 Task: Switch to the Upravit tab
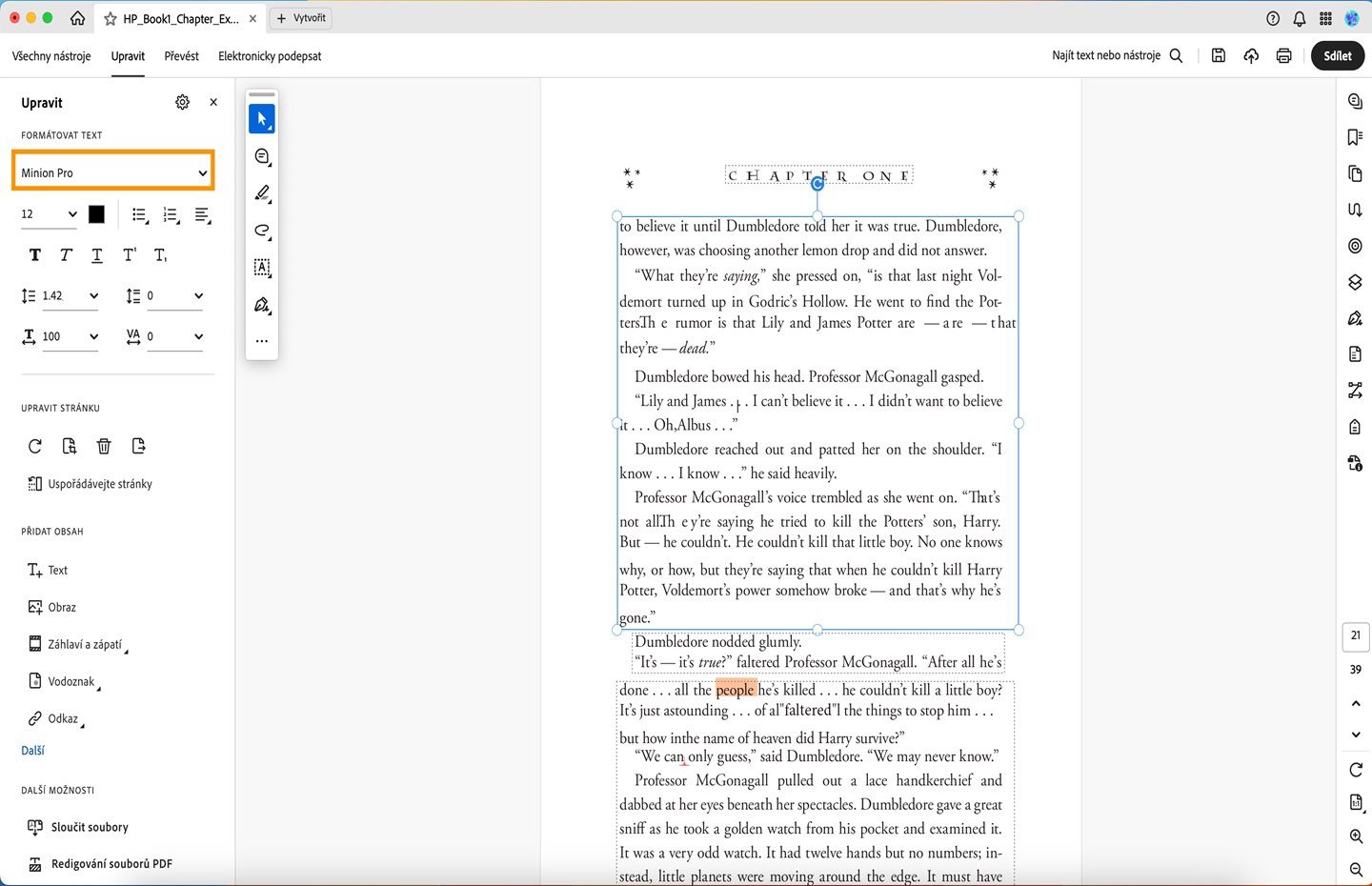pyautogui.click(x=128, y=56)
